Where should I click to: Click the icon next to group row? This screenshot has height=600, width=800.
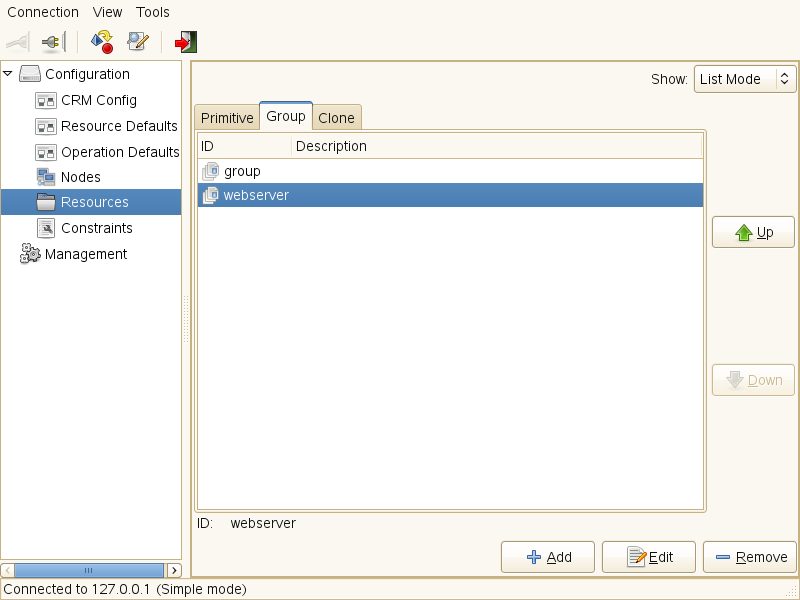point(210,171)
